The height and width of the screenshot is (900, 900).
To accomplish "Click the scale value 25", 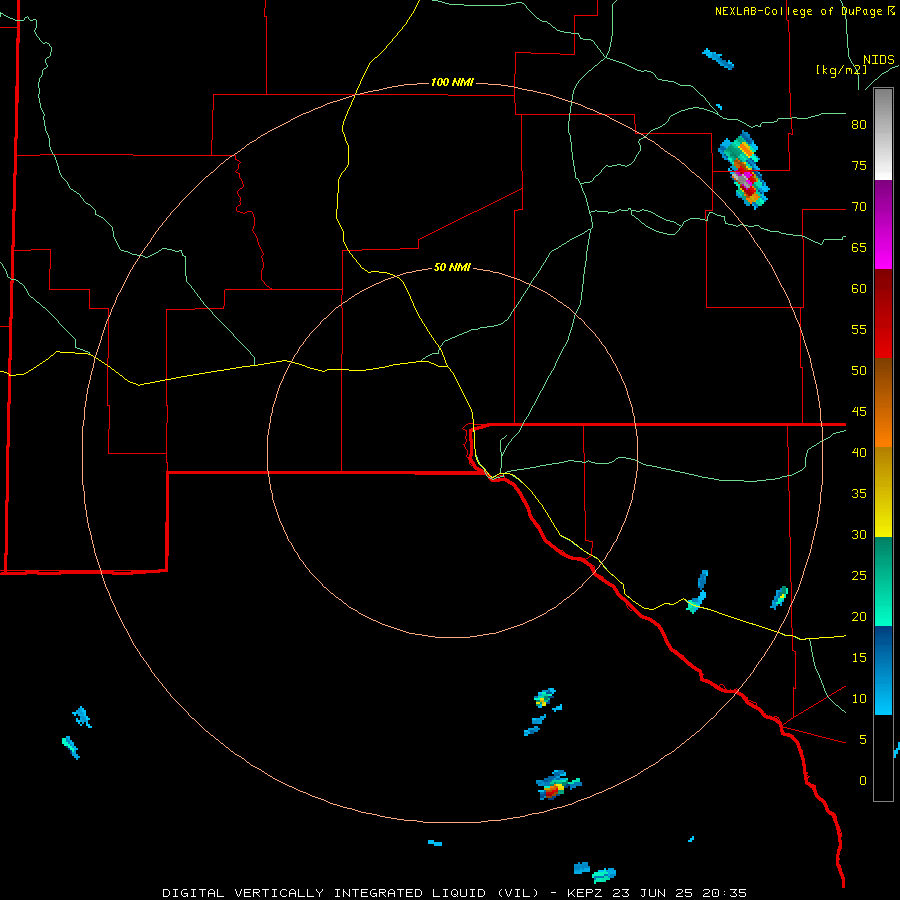I will click(x=859, y=576).
